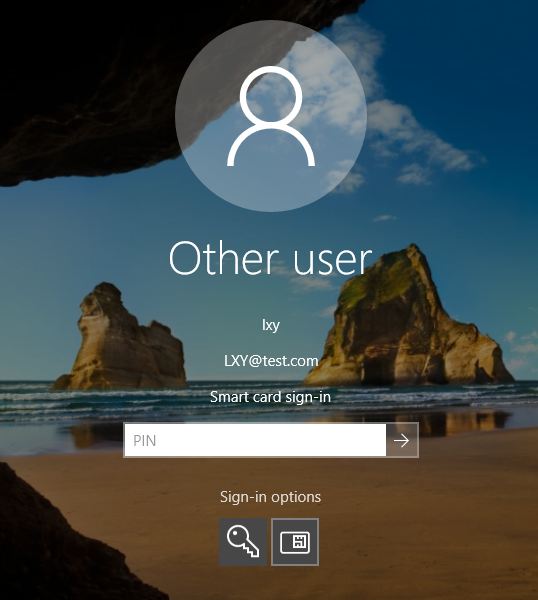Image resolution: width=538 pixels, height=600 pixels.
Task: Activate the highlighted smart card option
Action: [295, 542]
